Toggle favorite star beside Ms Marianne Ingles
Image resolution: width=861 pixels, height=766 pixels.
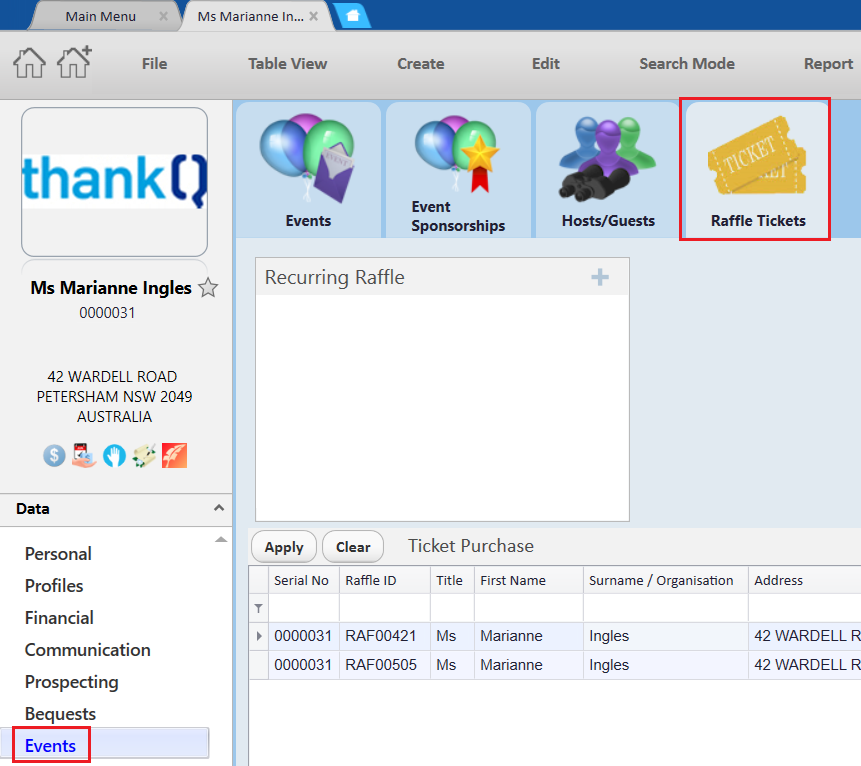click(208, 288)
